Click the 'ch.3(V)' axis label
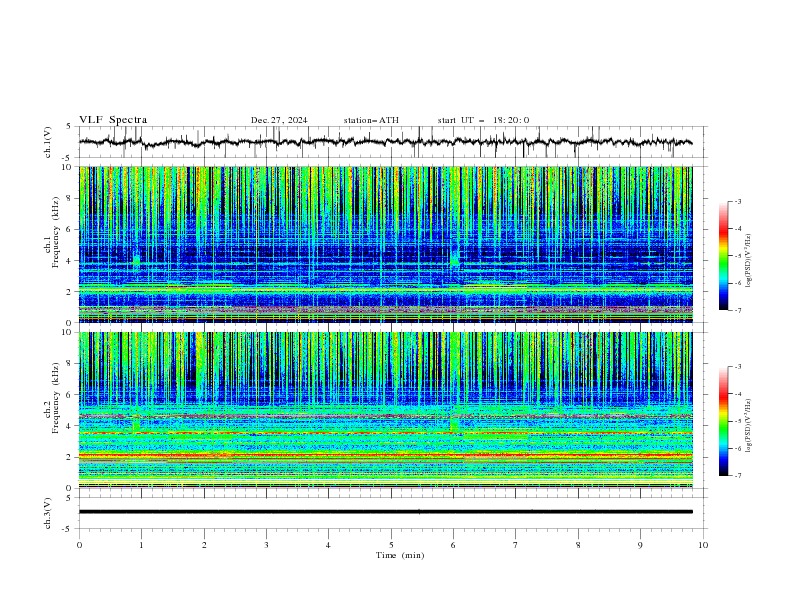This screenshot has height=612, width=792. point(48,513)
